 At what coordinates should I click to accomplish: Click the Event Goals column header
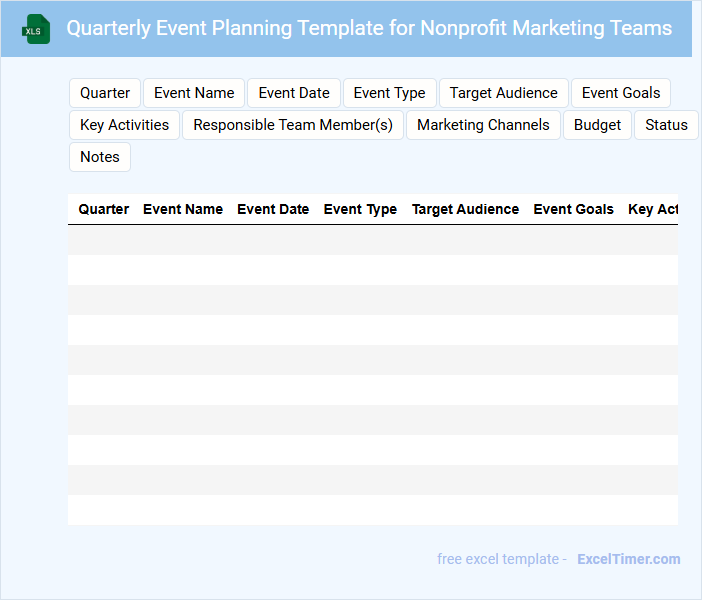point(573,209)
